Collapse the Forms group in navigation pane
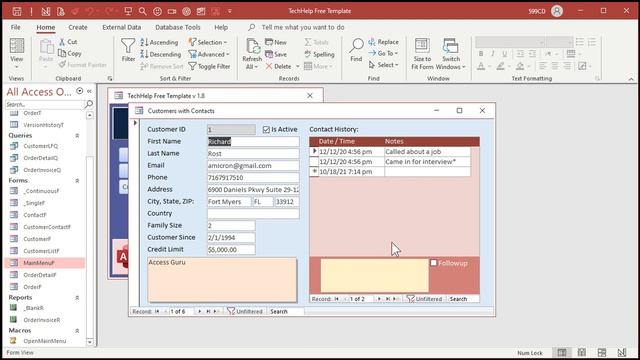Screen dimensions: 640x360 [x=77, y=180]
